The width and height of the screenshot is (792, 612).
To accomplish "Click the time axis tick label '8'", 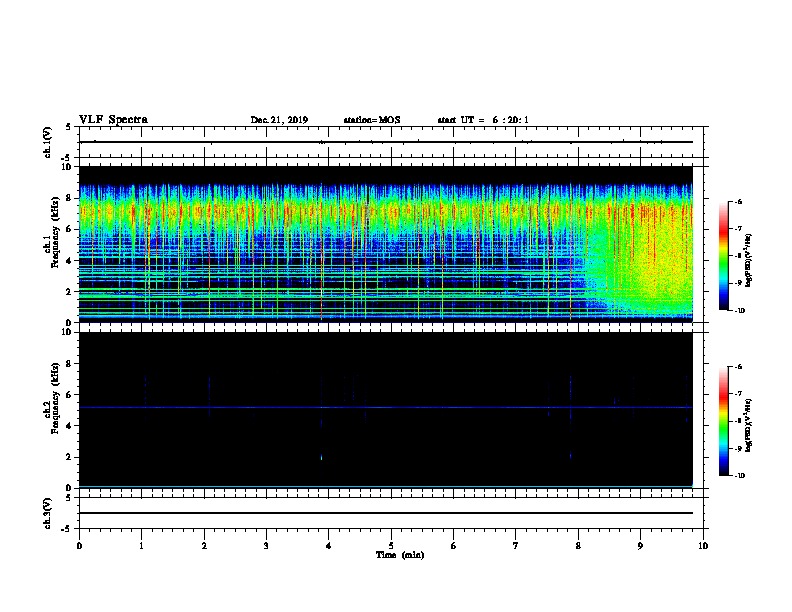I will (578, 546).
